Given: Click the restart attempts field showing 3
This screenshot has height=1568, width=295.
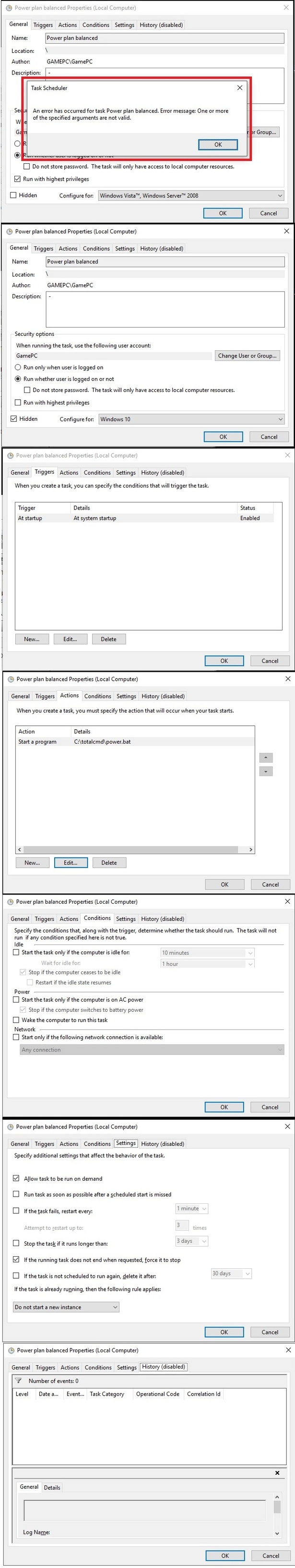Looking at the screenshot, I should [x=182, y=1225].
